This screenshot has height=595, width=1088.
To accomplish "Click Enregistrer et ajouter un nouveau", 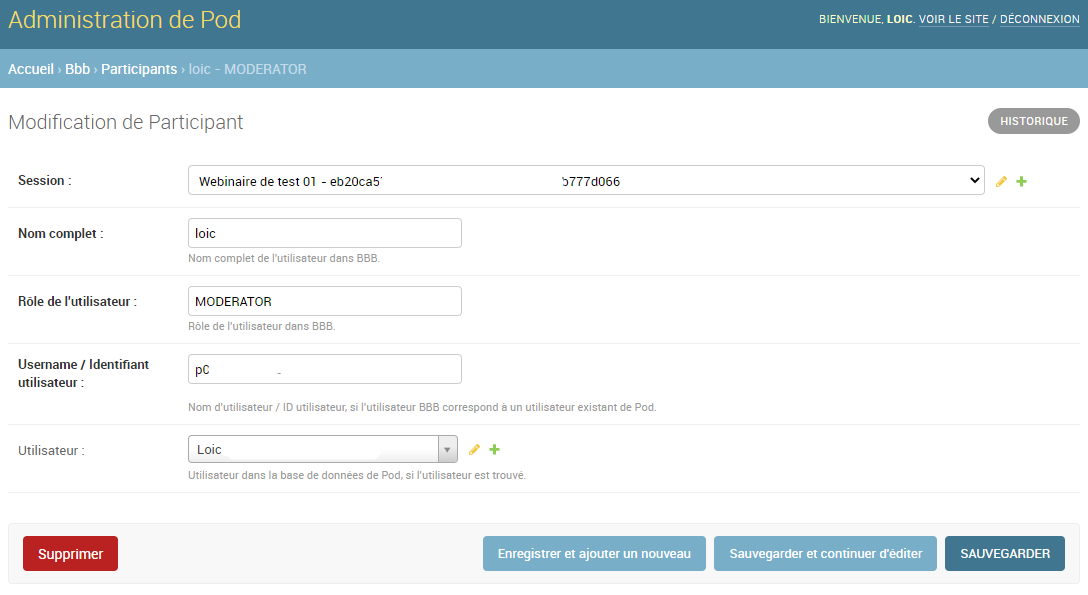I will [594, 554].
